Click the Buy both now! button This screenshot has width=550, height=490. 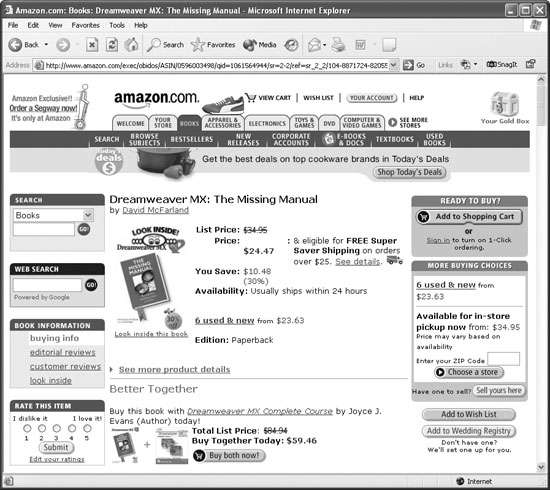[x=229, y=456]
